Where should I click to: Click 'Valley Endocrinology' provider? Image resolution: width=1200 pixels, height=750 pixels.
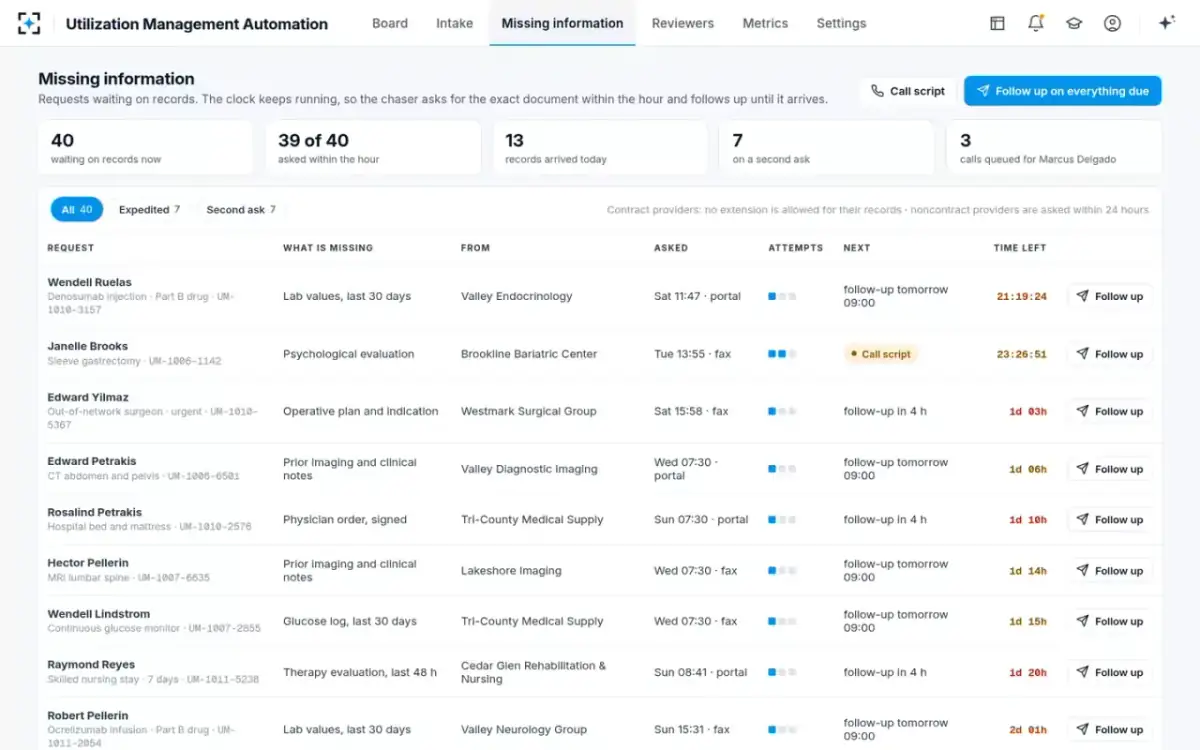[x=516, y=296]
